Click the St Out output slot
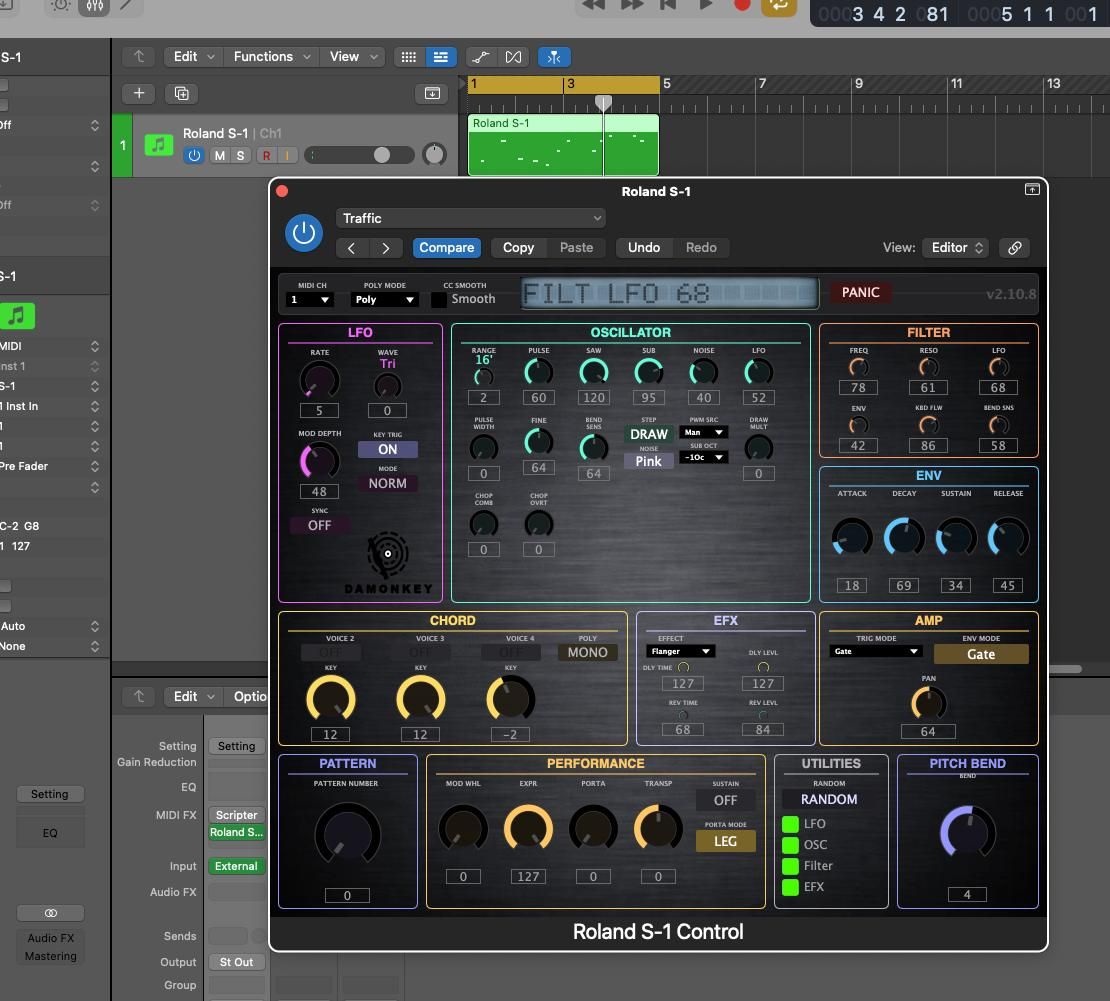This screenshot has height=1001, width=1110. (x=236, y=963)
